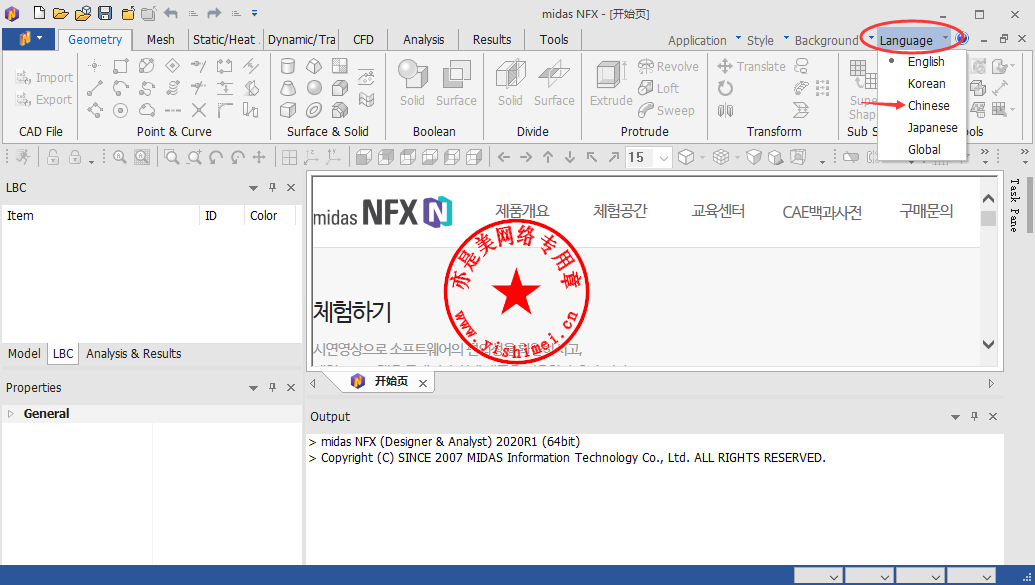Choose the Box solid tool
The image size is (1035, 585).
pos(288,110)
